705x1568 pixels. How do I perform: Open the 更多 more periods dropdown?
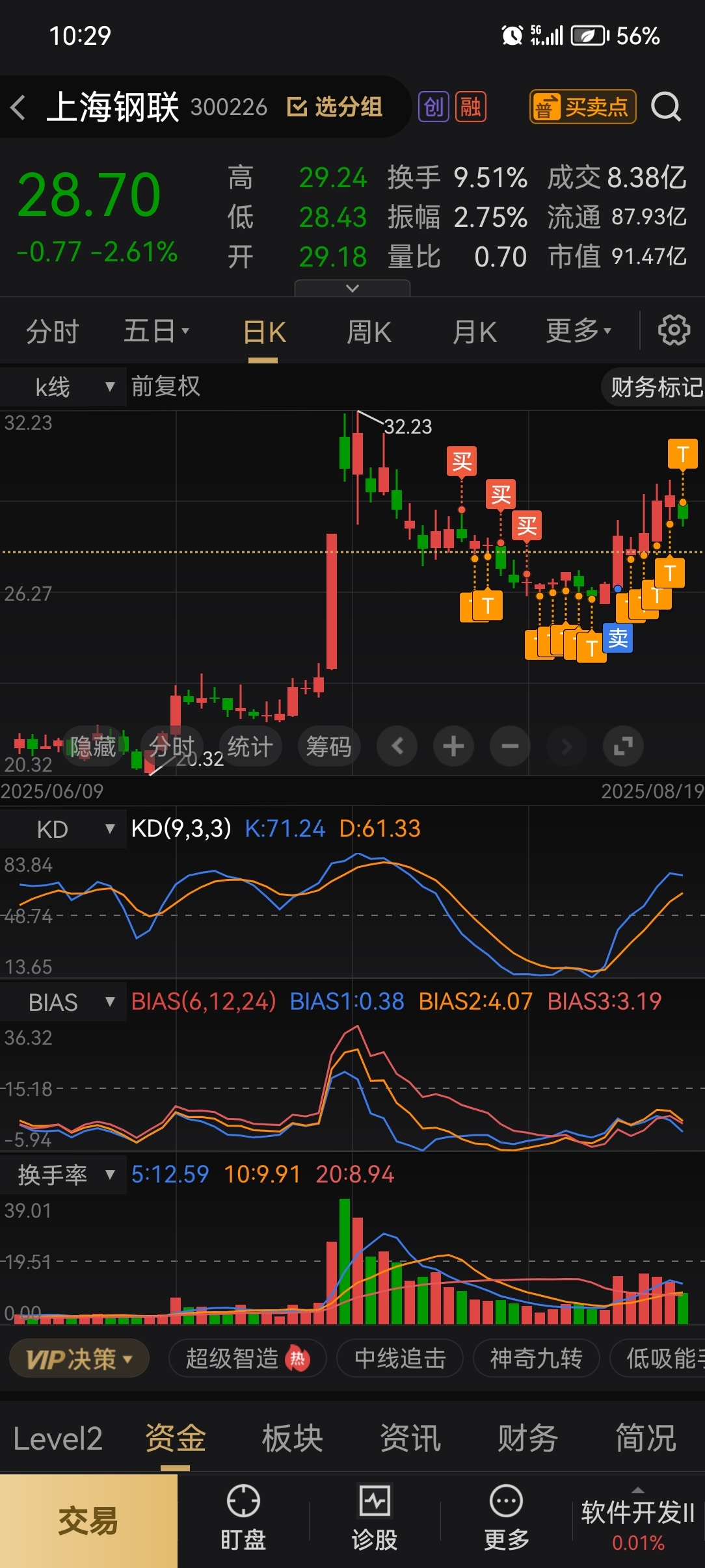point(578,331)
